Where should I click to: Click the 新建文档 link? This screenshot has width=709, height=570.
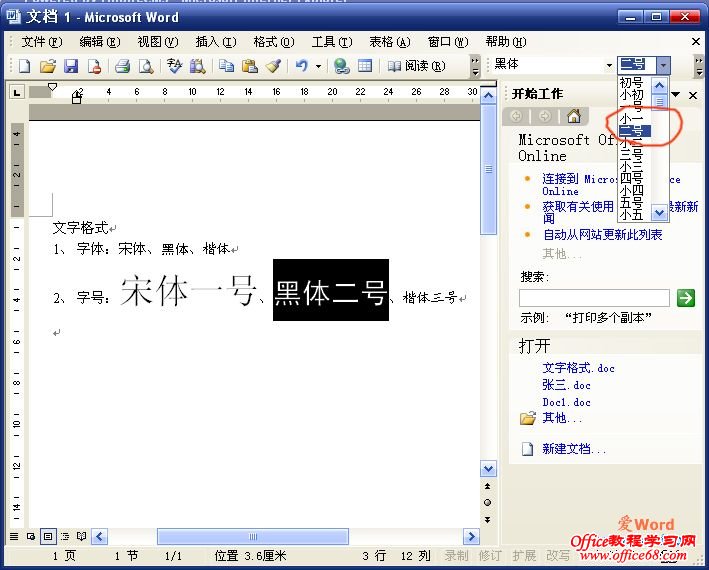(x=574, y=449)
